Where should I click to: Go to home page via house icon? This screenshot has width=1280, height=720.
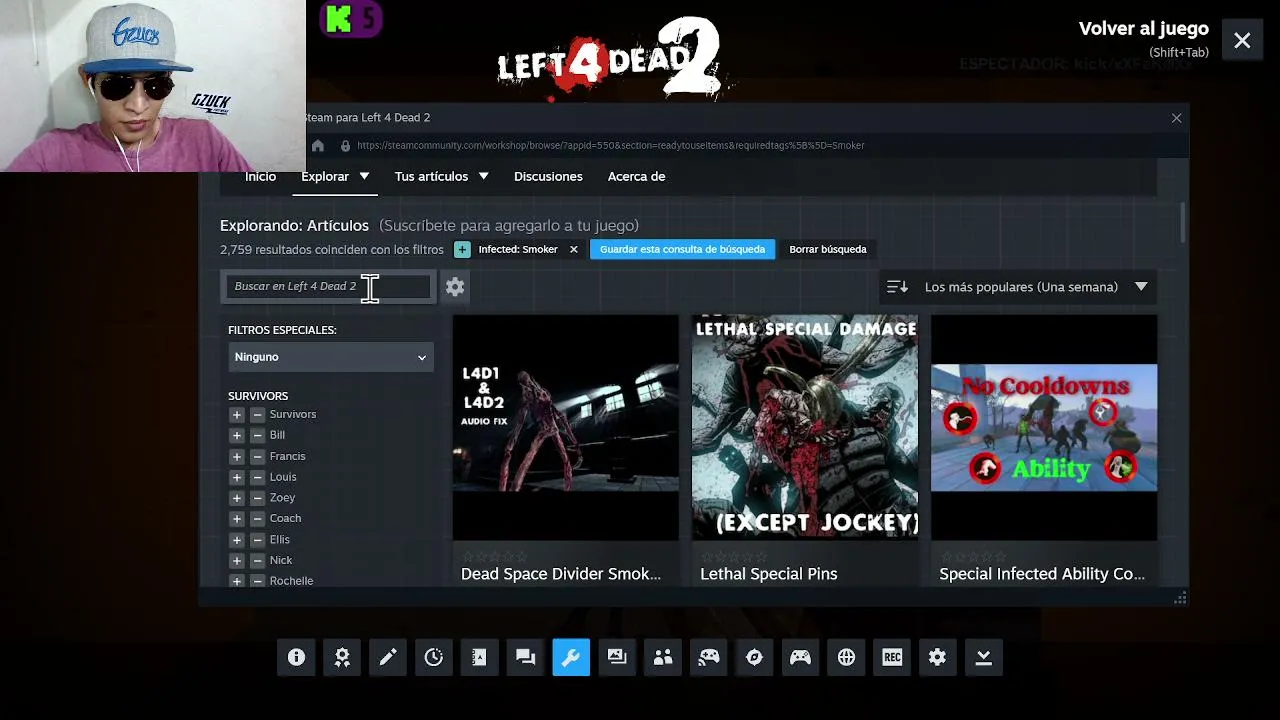[318, 146]
